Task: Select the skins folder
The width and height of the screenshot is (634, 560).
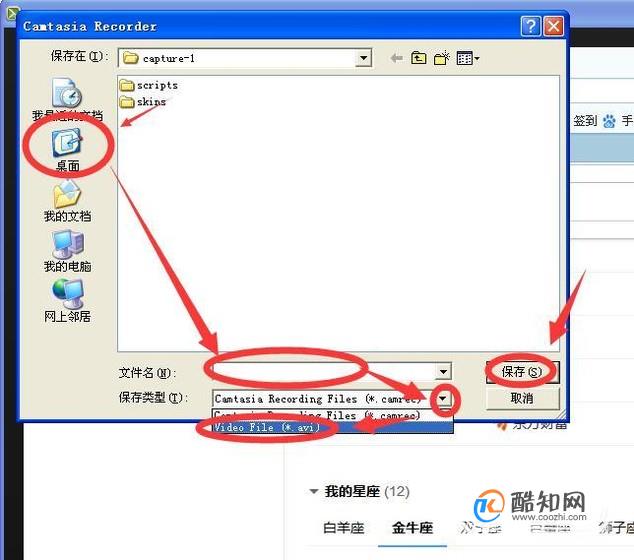Action: [143, 101]
